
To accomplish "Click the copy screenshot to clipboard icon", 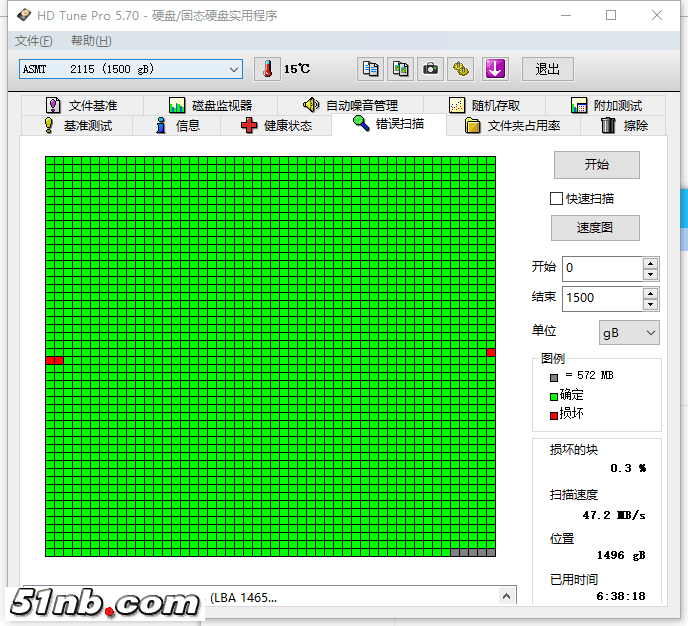I will coord(400,69).
